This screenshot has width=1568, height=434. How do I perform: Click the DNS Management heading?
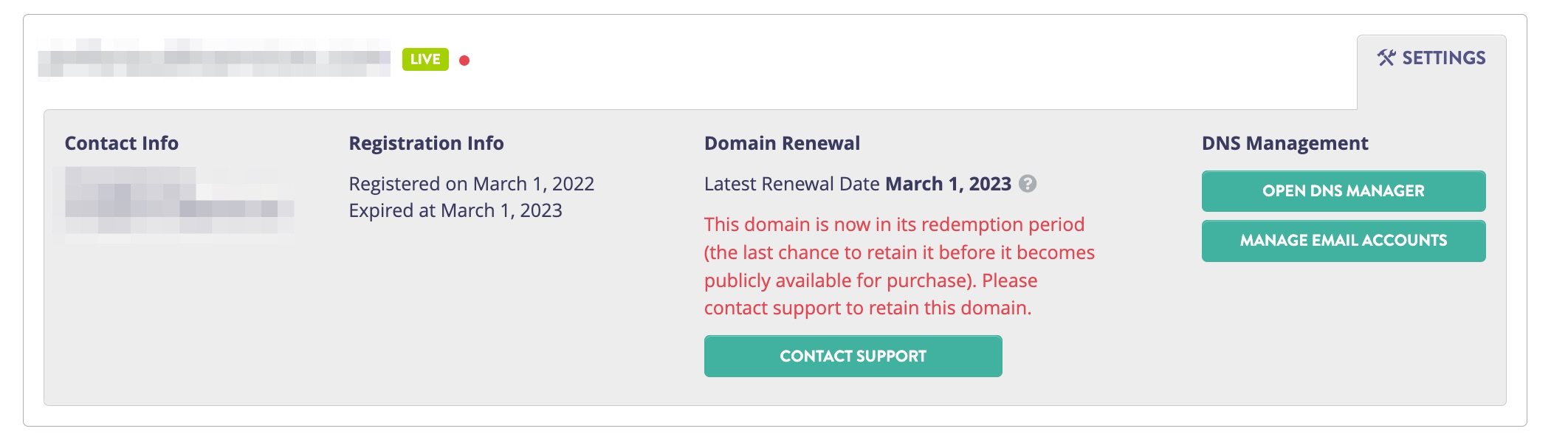tap(1285, 143)
